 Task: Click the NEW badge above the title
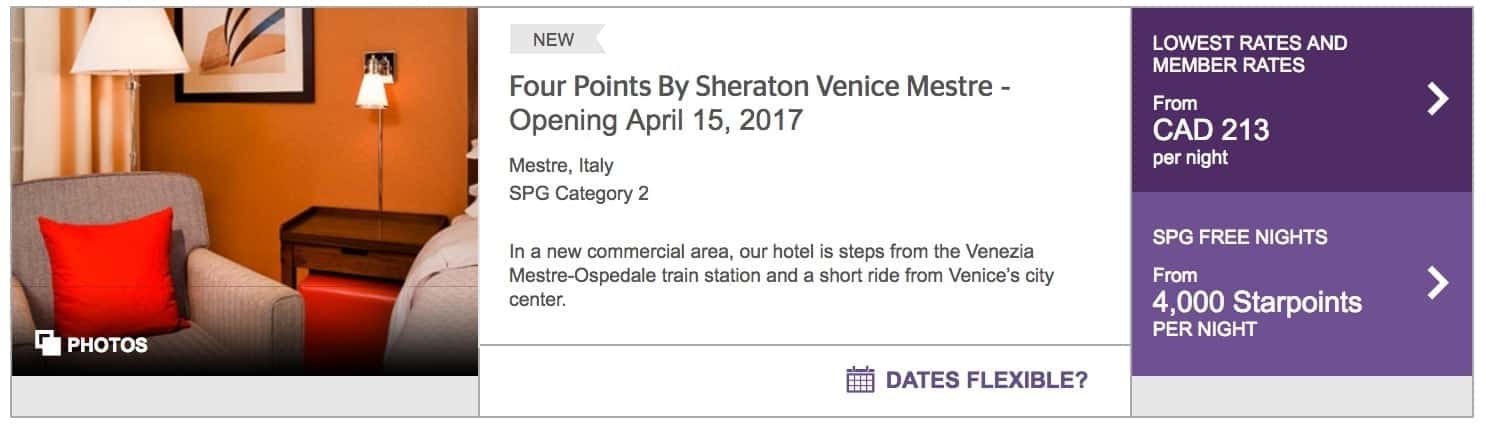(x=554, y=40)
